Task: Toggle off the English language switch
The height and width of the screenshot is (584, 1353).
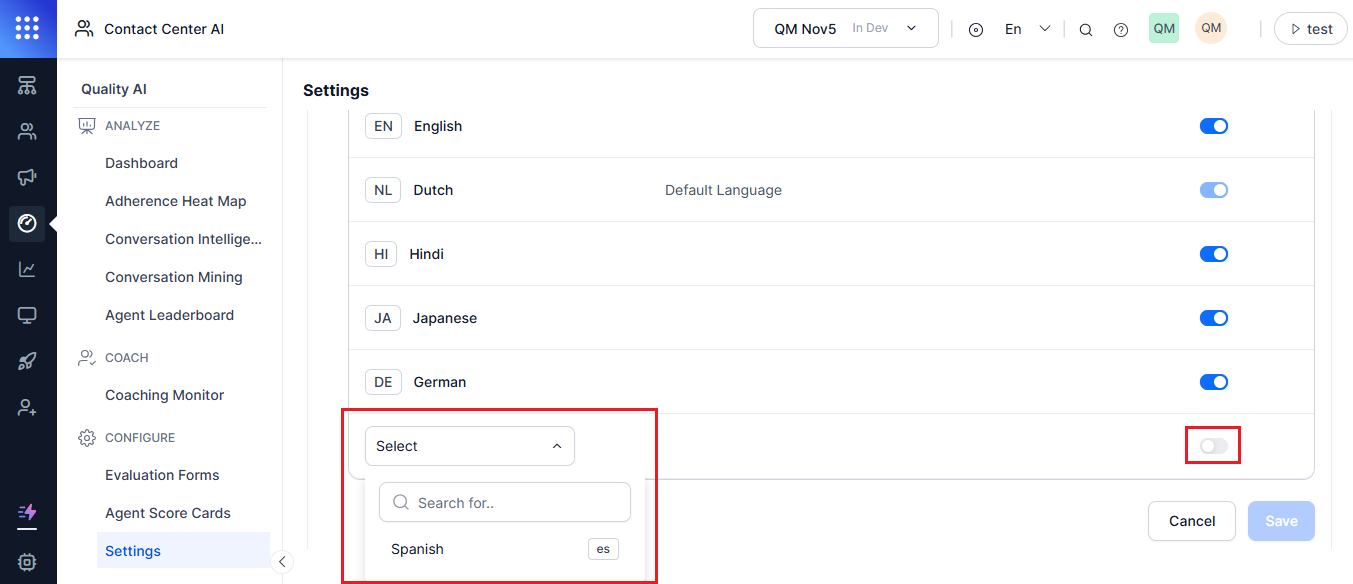Action: [1213, 126]
